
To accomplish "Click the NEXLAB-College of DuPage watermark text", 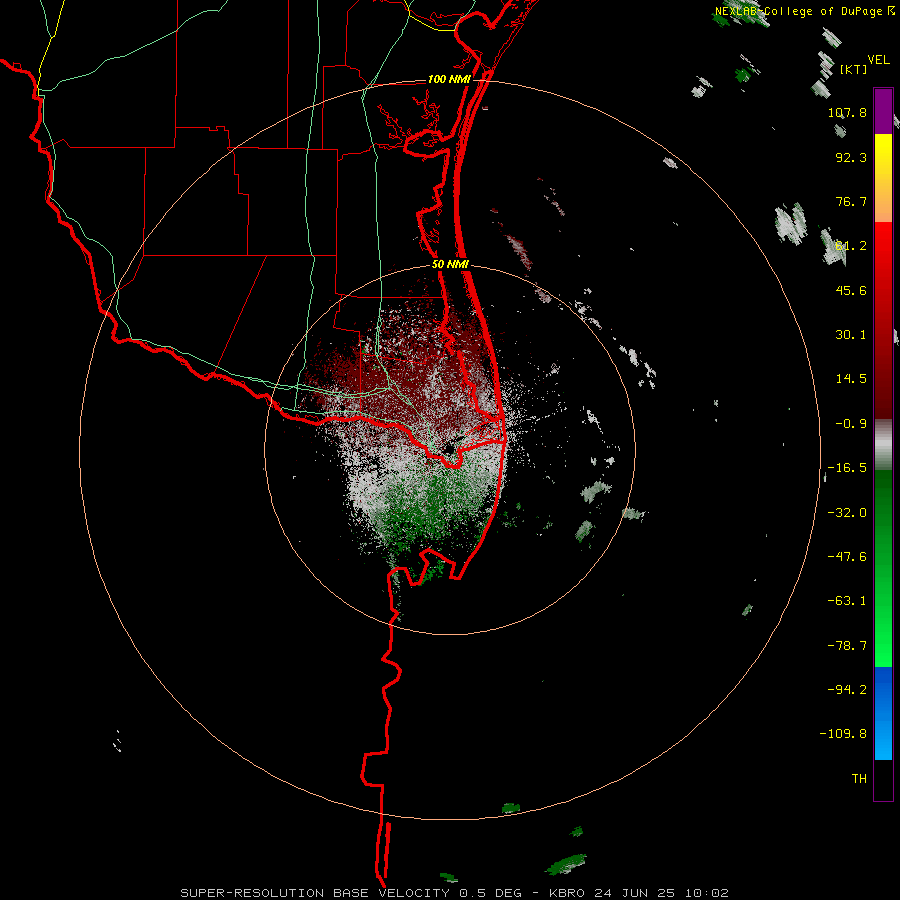I will click(x=798, y=11).
